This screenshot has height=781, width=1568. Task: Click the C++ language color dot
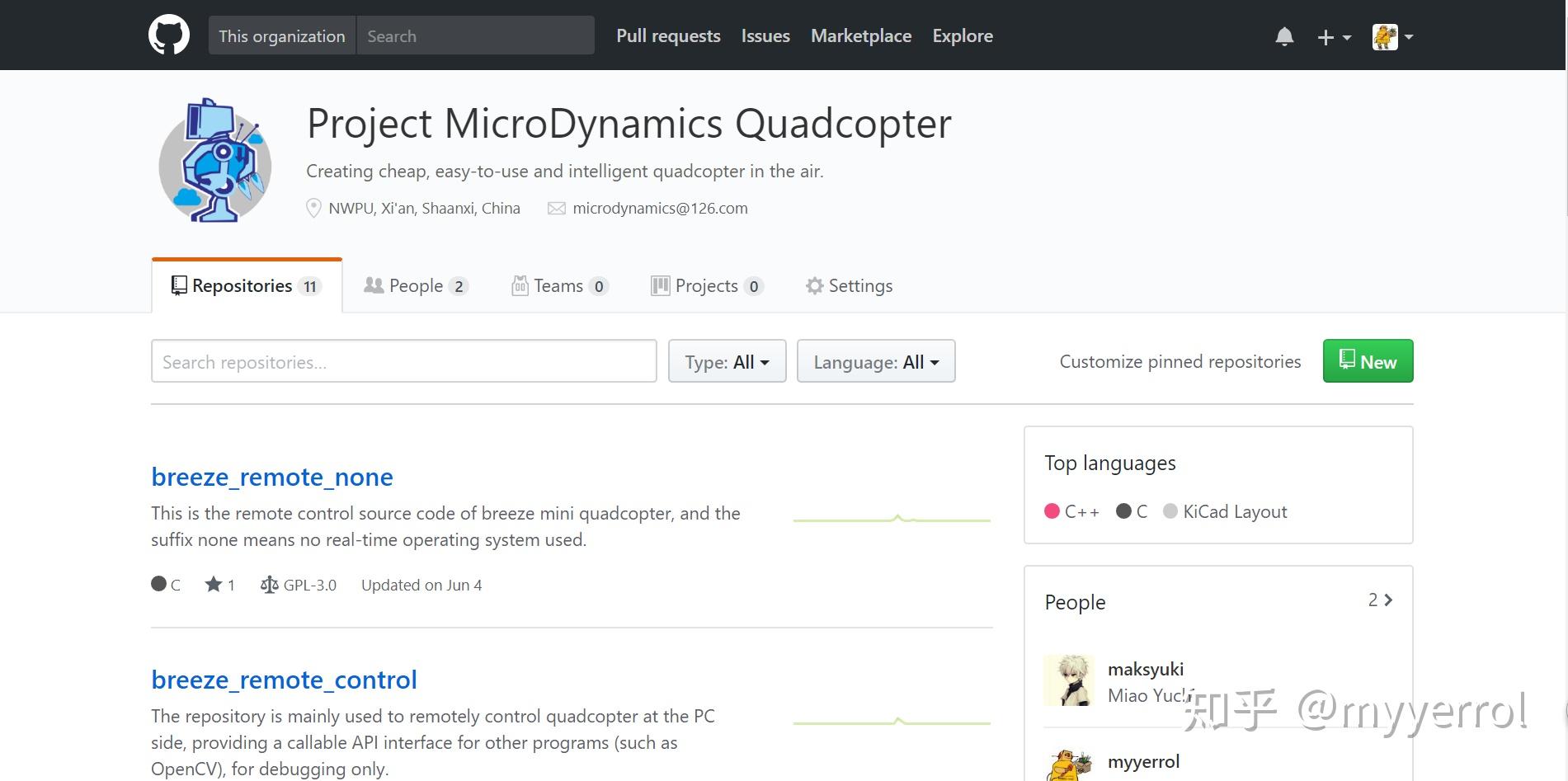coord(1052,511)
